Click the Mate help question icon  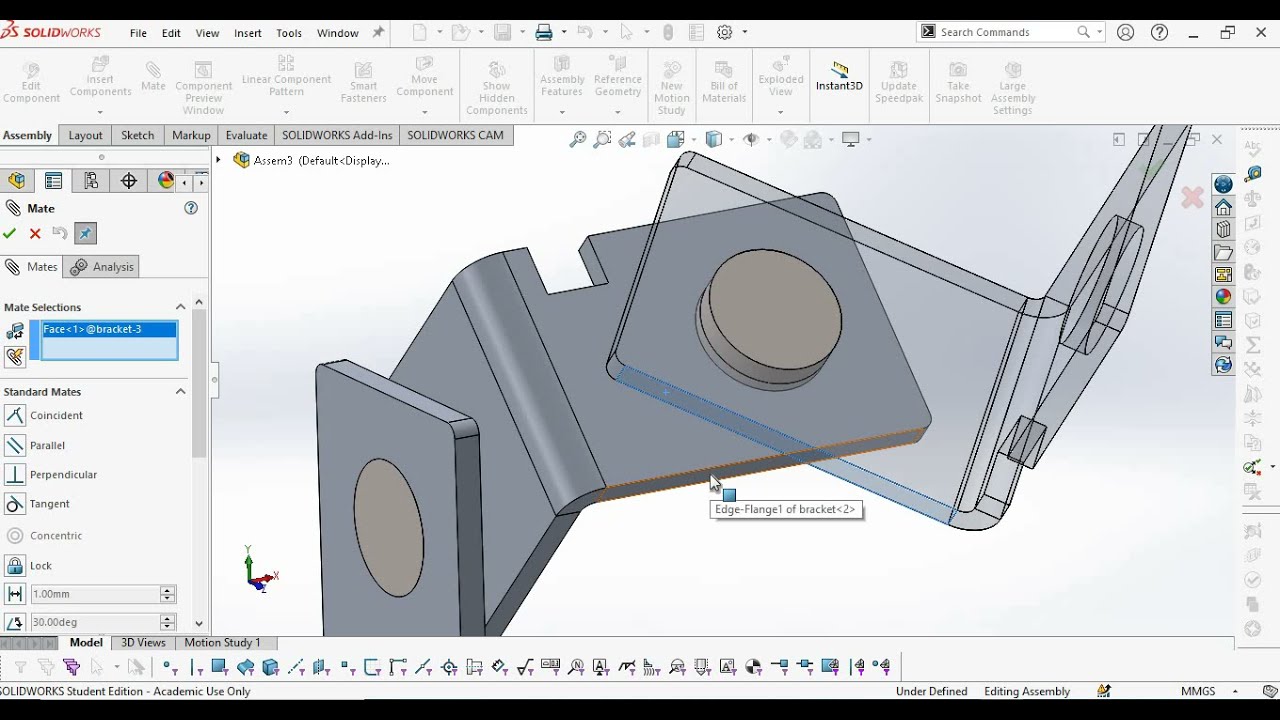(x=191, y=208)
